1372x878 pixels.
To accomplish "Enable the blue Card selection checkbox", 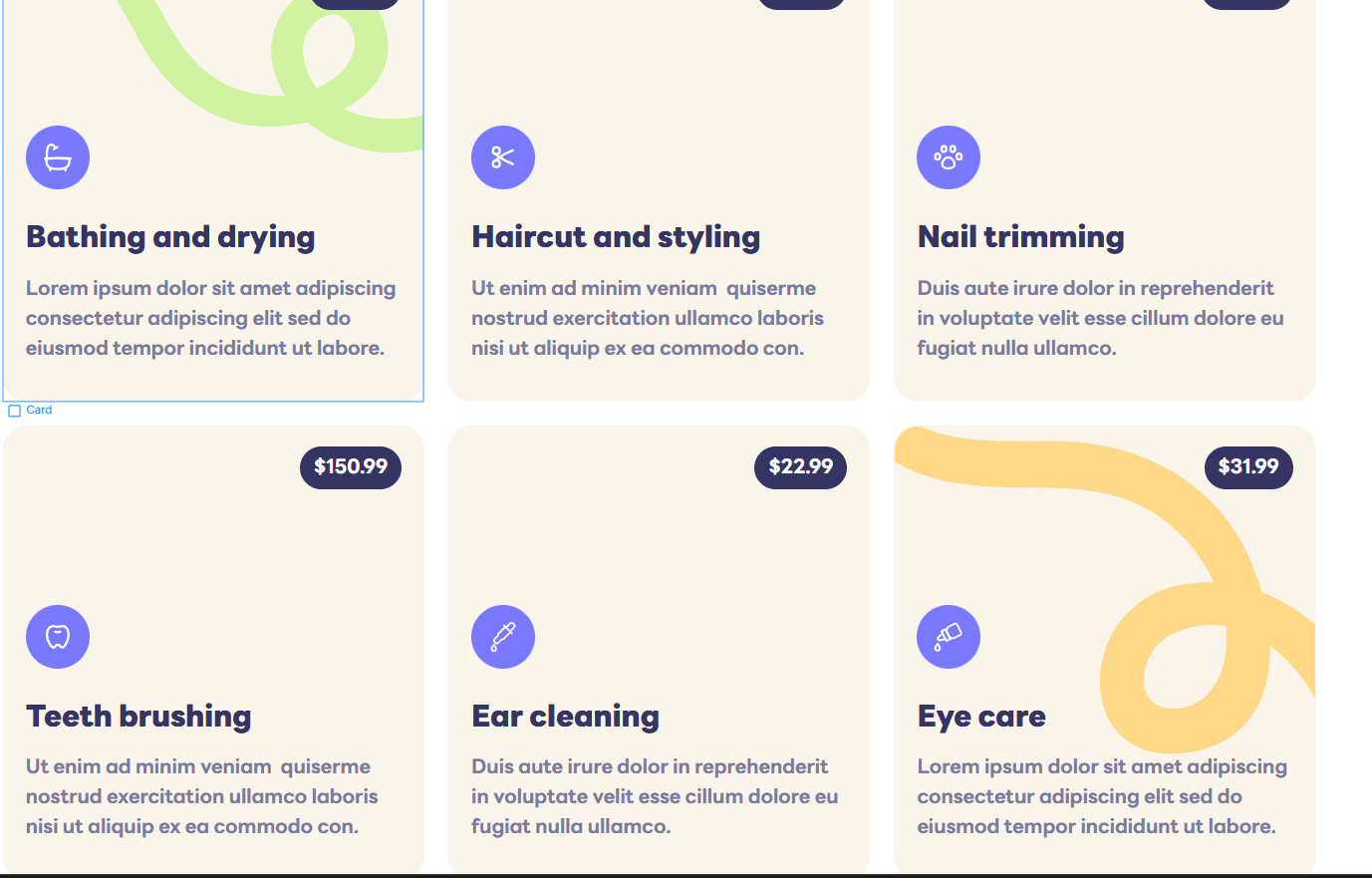I will coord(14,410).
